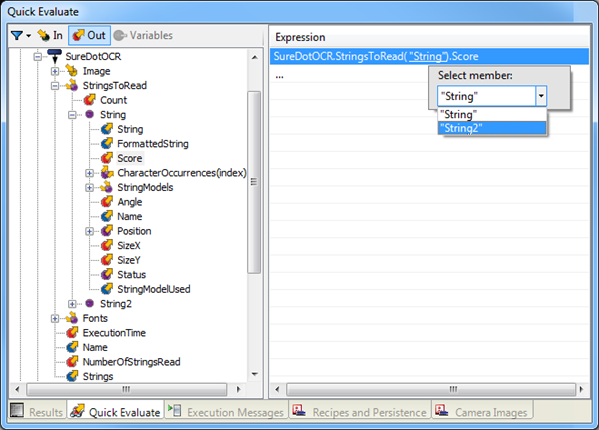Toggle the Out properties filter
The width and height of the screenshot is (599, 430).
89,36
